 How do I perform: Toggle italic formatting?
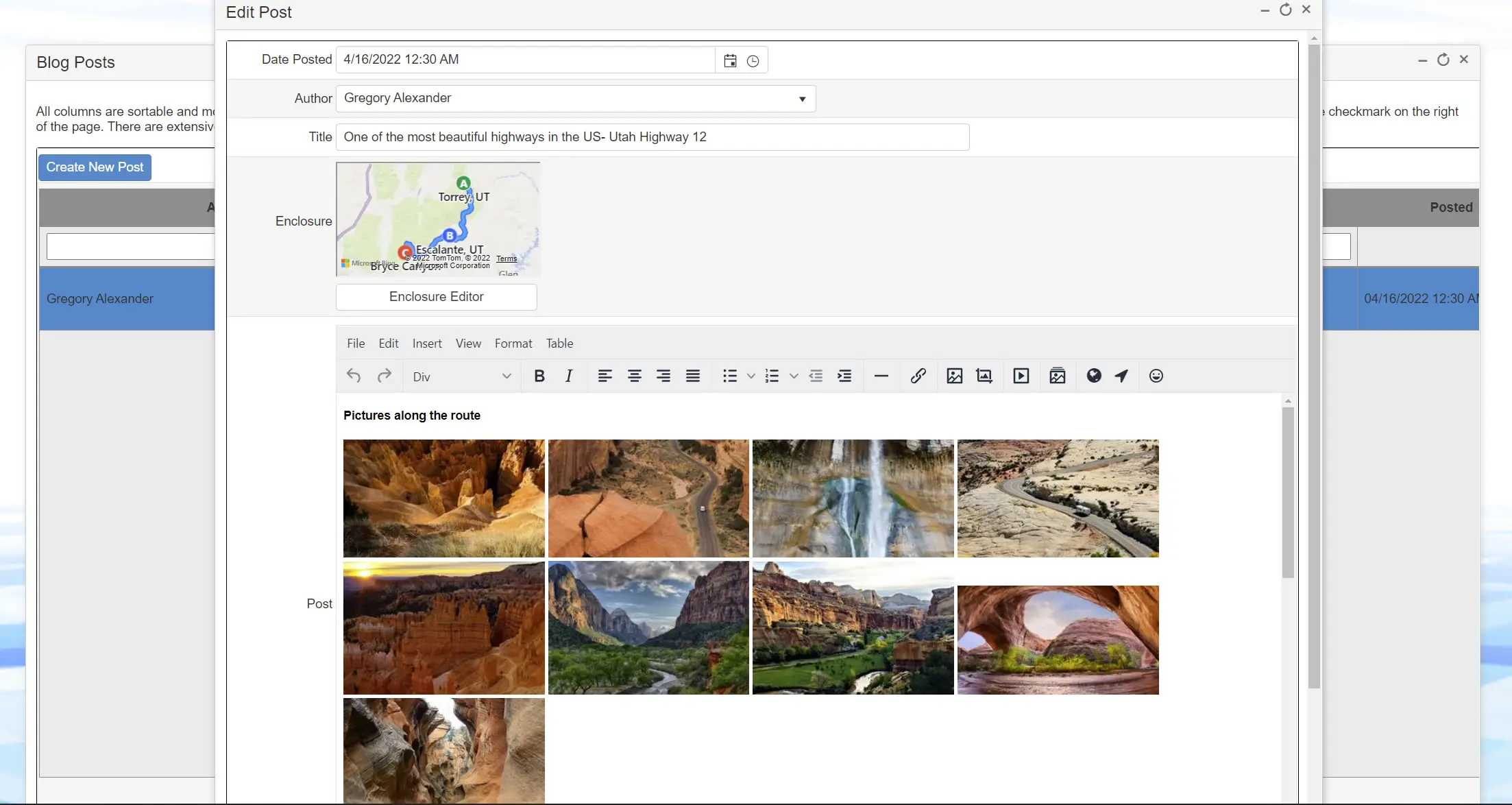click(569, 376)
